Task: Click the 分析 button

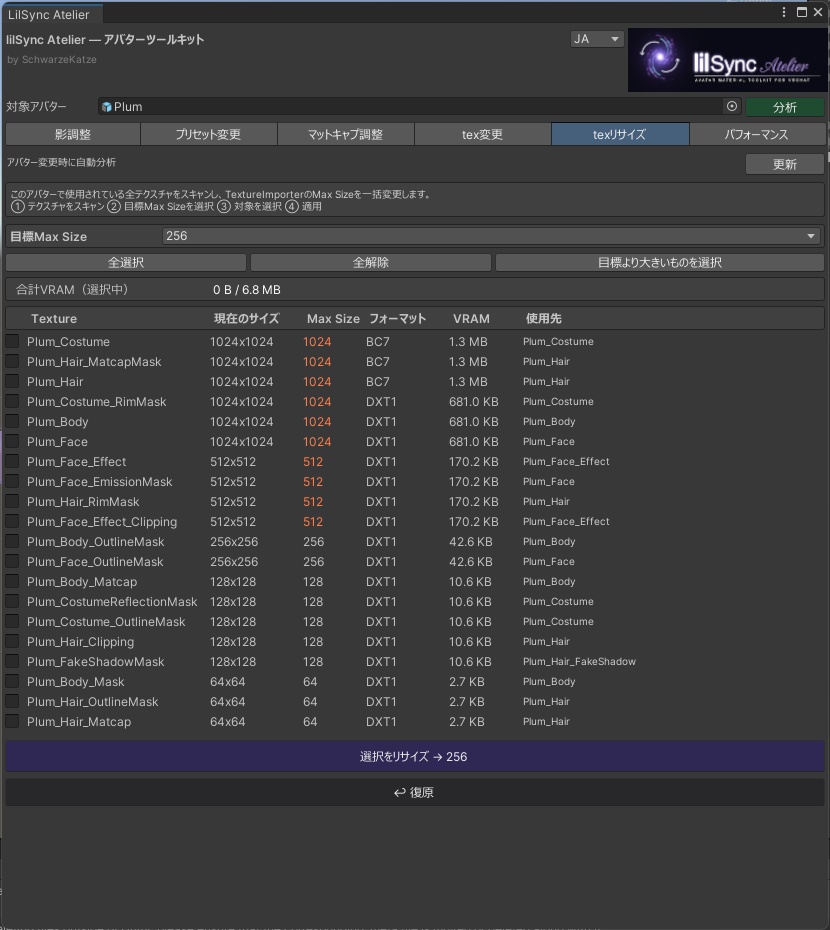Action: [784, 107]
